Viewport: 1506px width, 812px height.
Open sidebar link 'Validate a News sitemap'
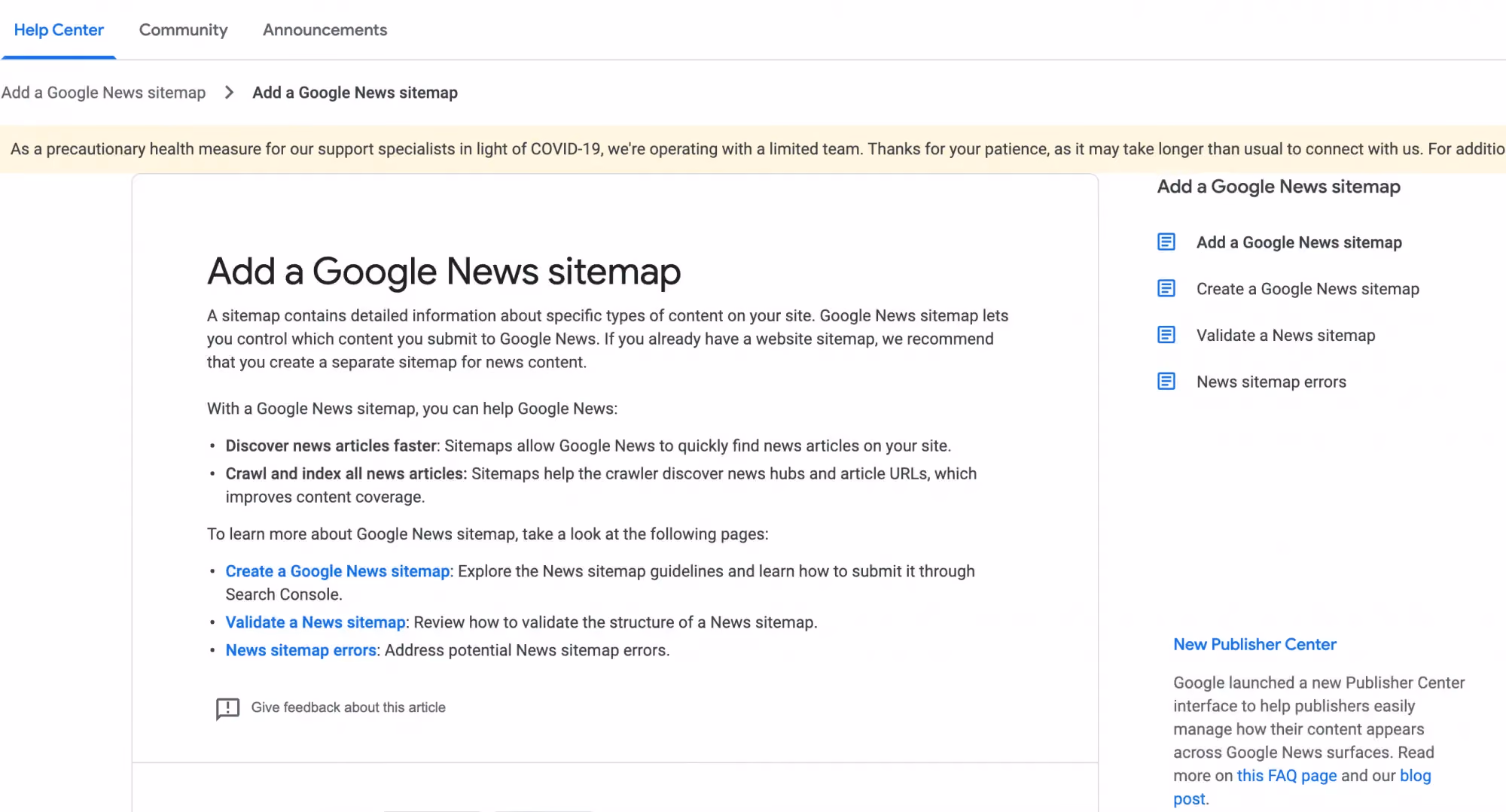coord(1285,336)
